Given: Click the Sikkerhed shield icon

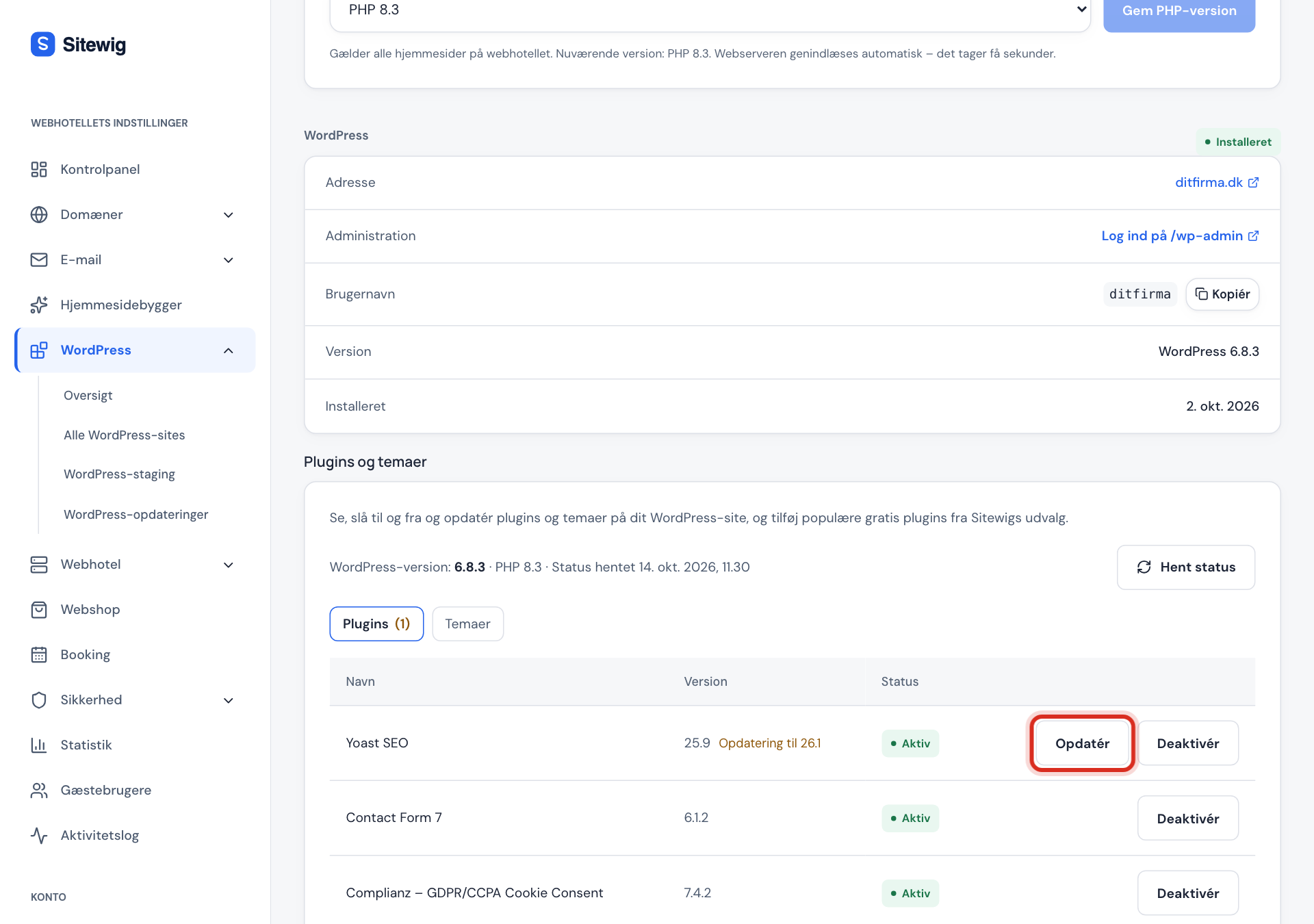Looking at the screenshot, I should pos(39,700).
